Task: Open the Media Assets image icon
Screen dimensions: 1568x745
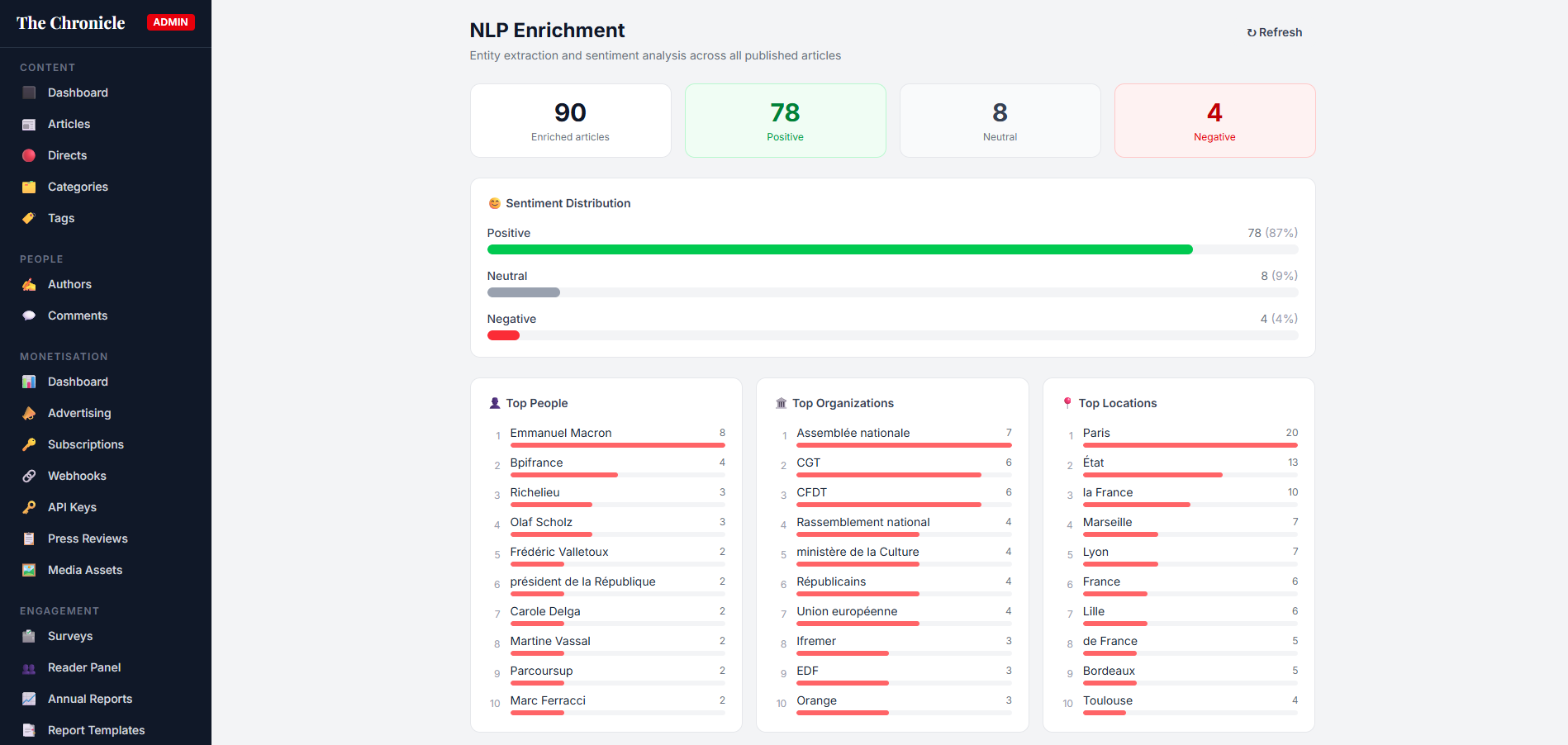Action: coord(29,570)
